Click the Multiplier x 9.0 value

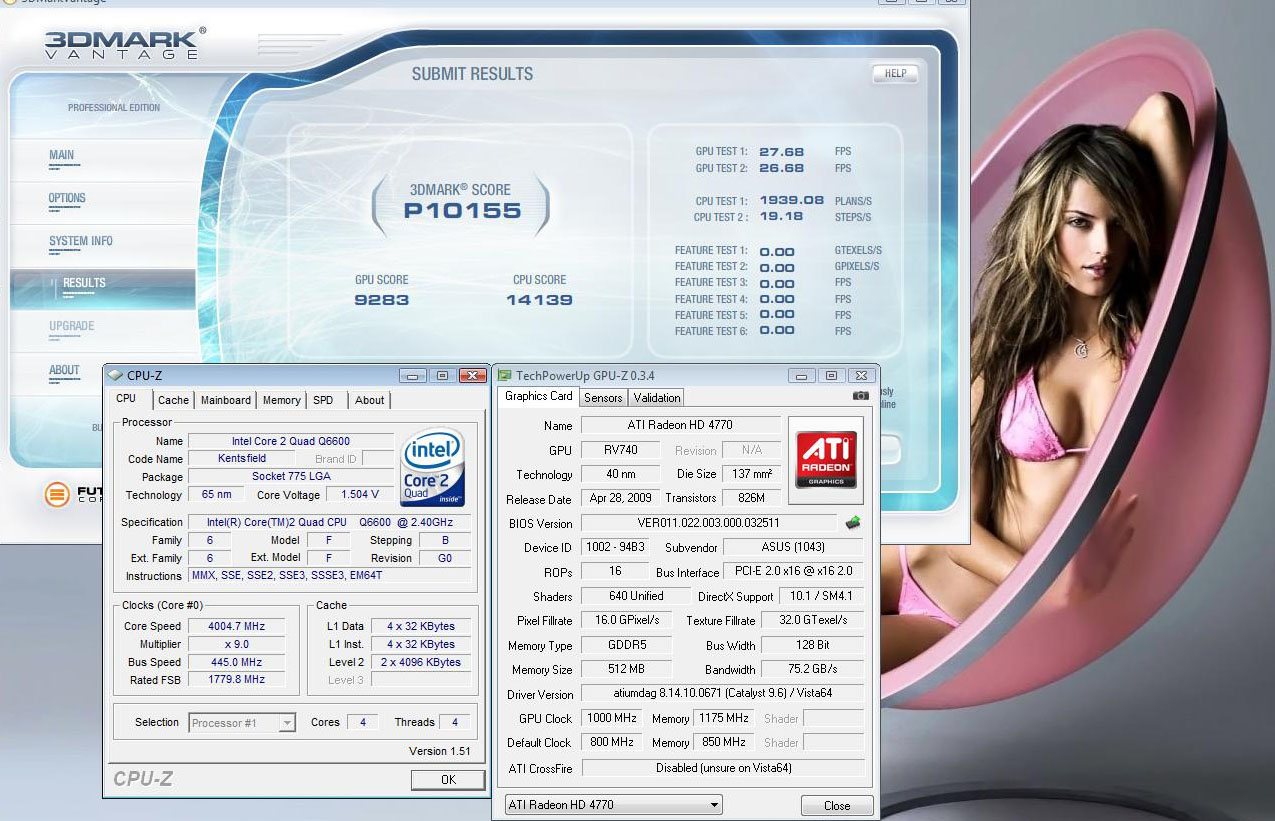(x=235, y=644)
